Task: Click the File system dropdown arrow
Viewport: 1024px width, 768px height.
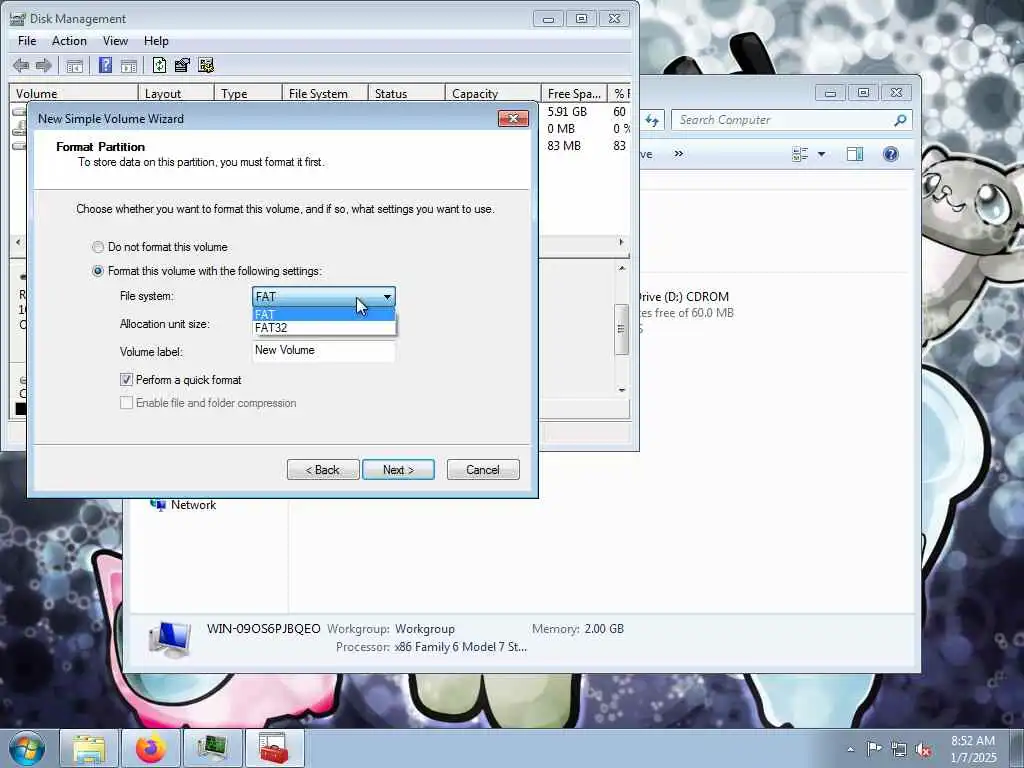Action: tap(387, 297)
